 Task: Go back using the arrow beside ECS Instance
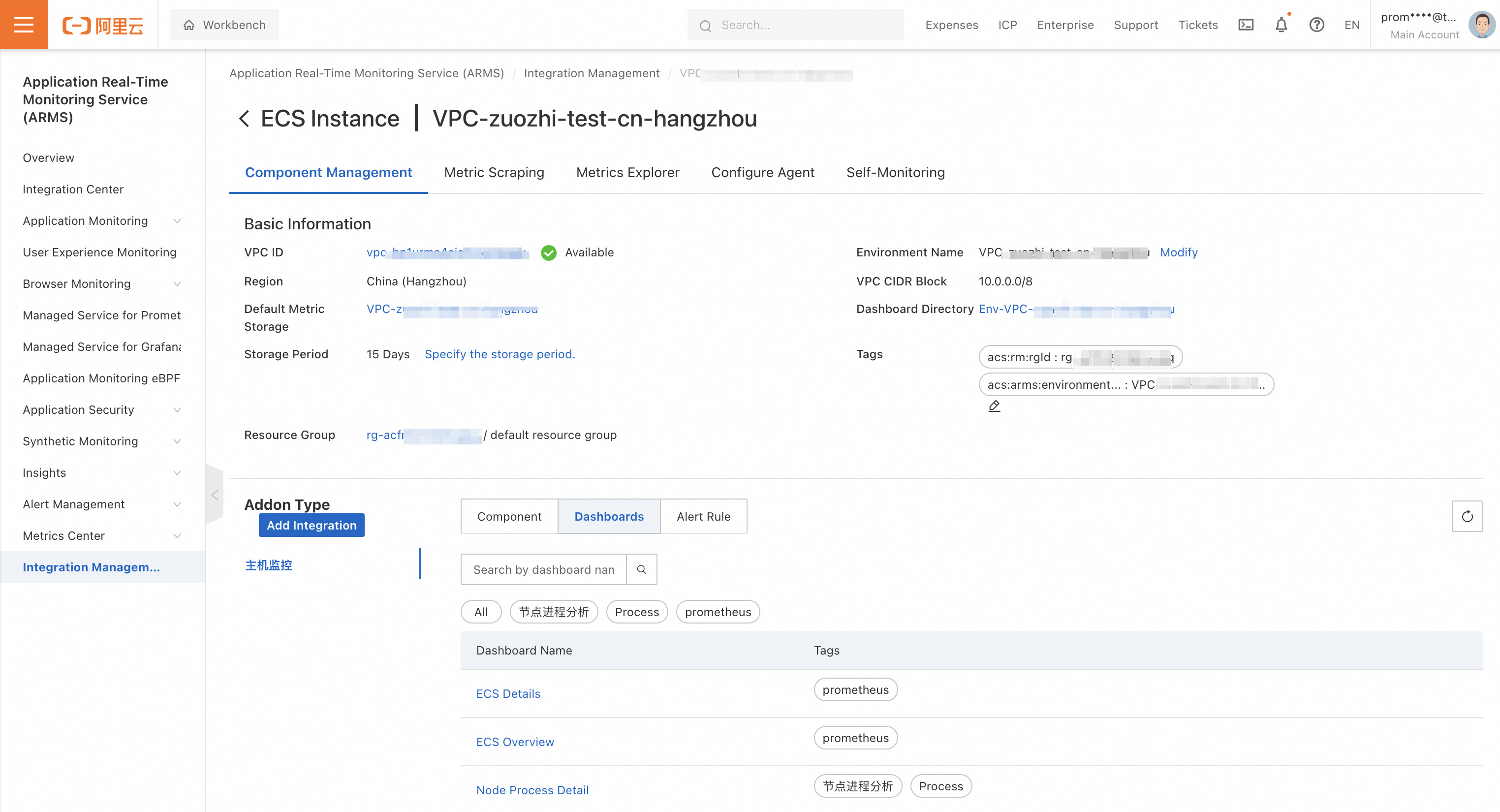tap(244, 119)
